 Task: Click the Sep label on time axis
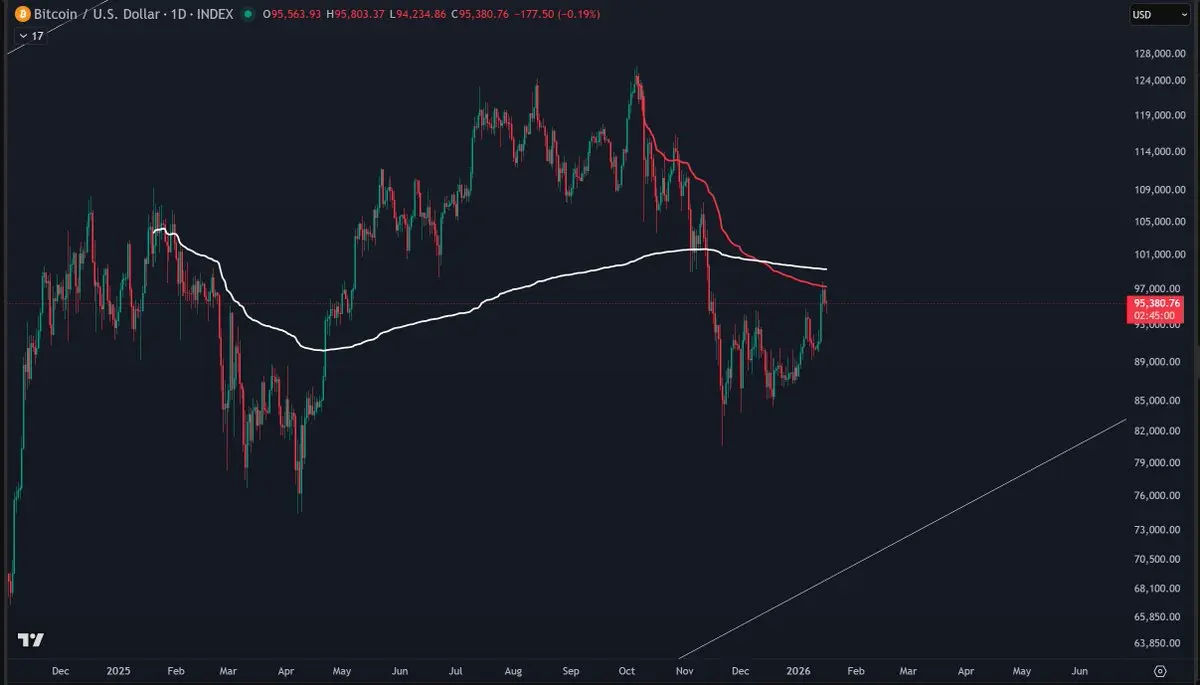point(572,671)
